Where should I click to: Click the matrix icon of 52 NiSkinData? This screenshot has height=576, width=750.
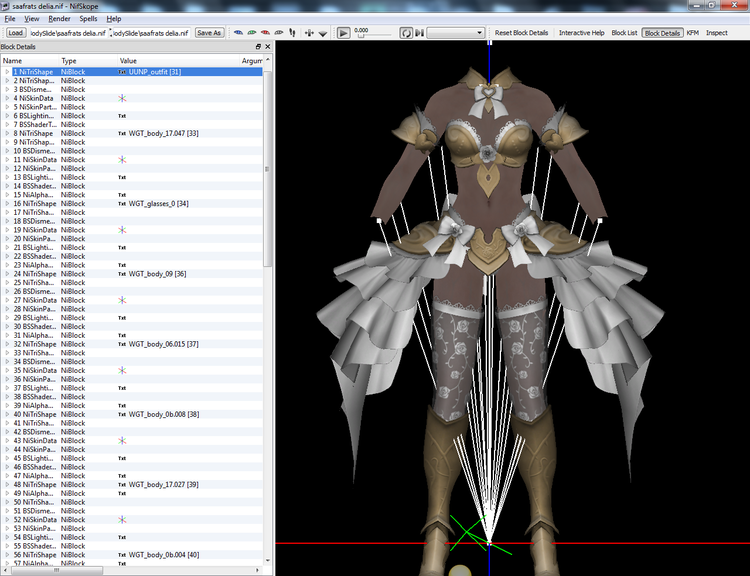[x=122, y=520]
